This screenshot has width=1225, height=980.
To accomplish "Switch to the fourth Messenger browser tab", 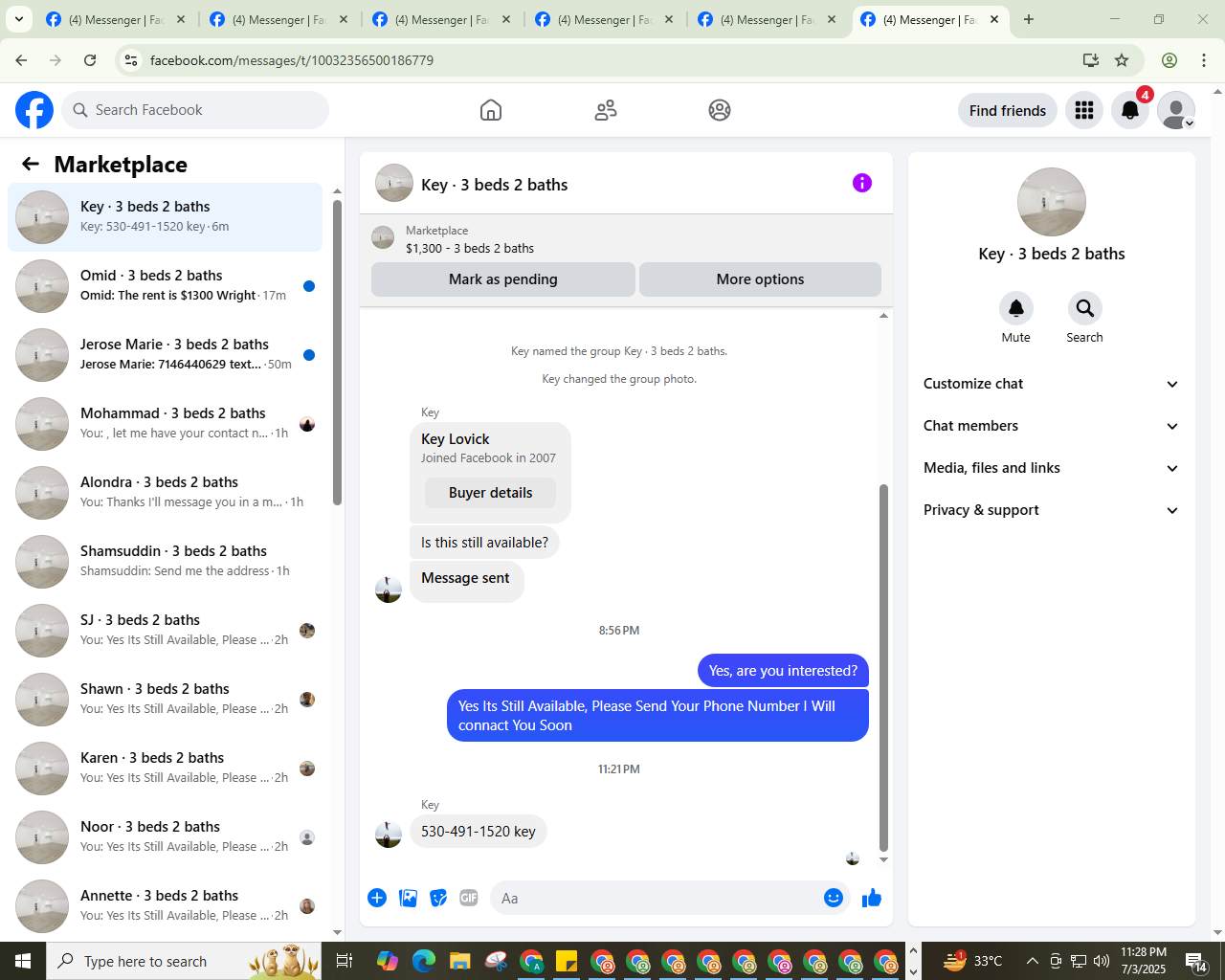I will 604,19.
